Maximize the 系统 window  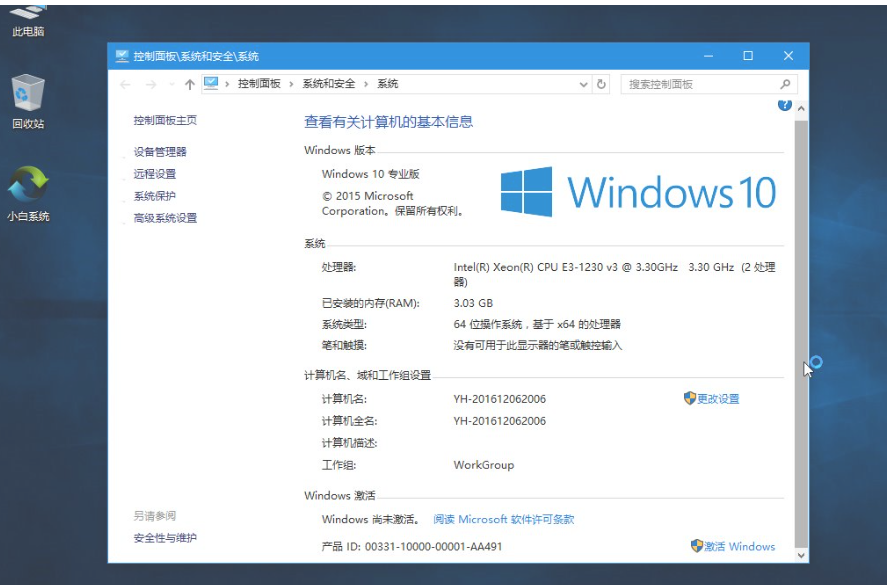(x=748, y=55)
